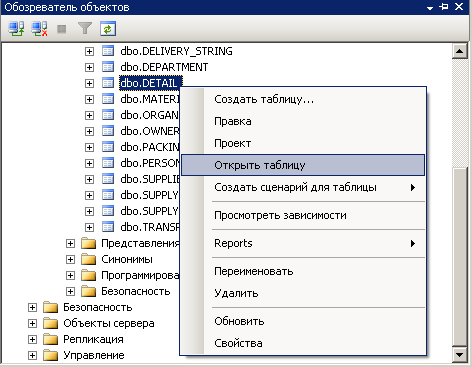
Task: Expand the Представления folder node
Action: pos(70,243)
